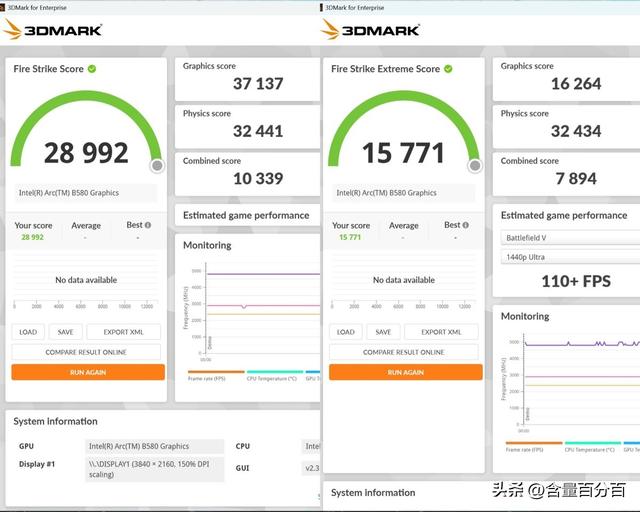Click System information heading in left window
This screenshot has height=512, width=640.
[56, 421]
